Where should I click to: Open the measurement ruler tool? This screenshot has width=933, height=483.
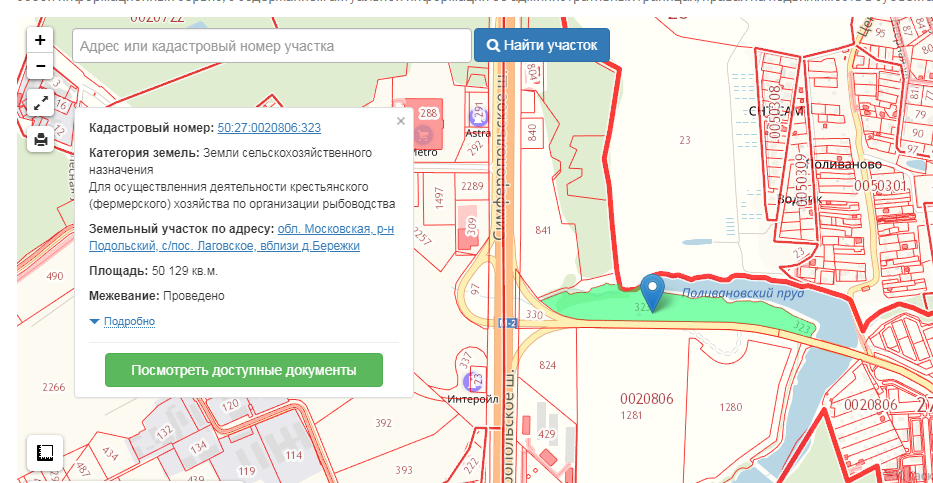45,452
